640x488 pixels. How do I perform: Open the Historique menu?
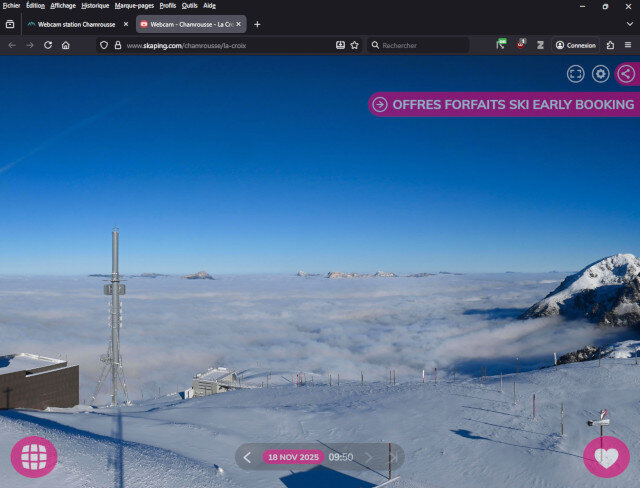(x=95, y=6)
